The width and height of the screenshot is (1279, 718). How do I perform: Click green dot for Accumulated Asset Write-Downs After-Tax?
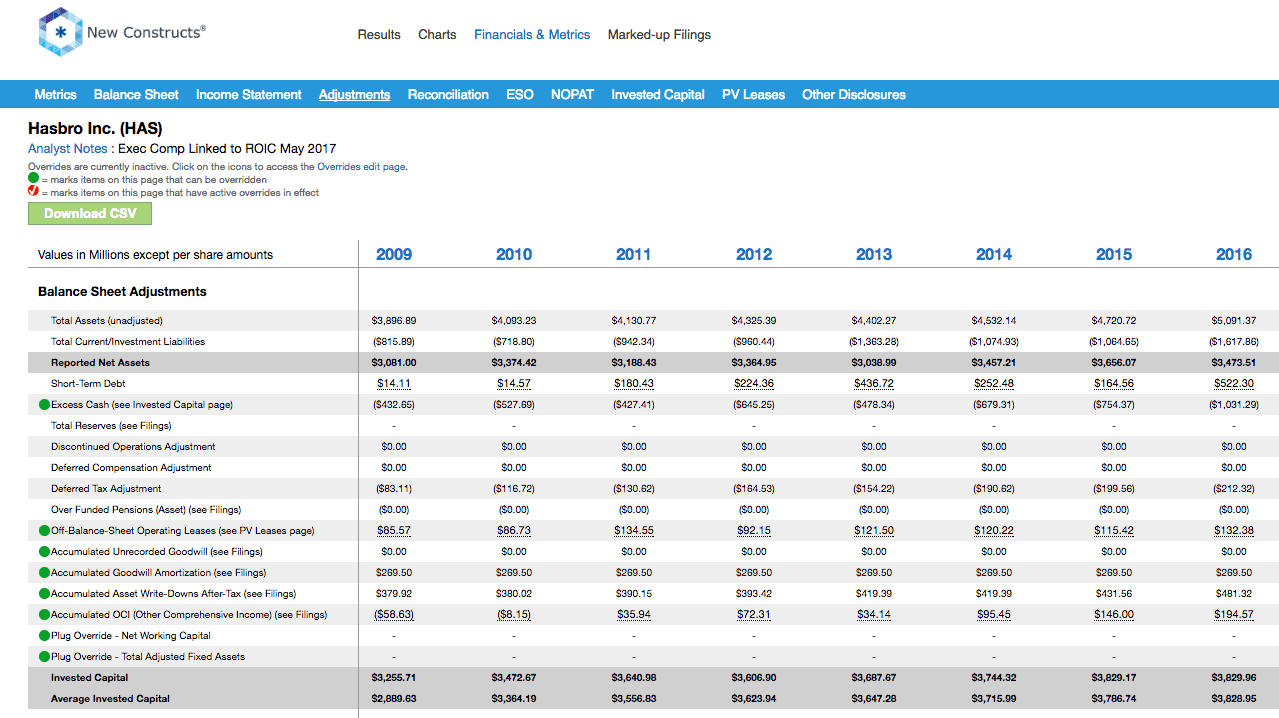(44, 594)
